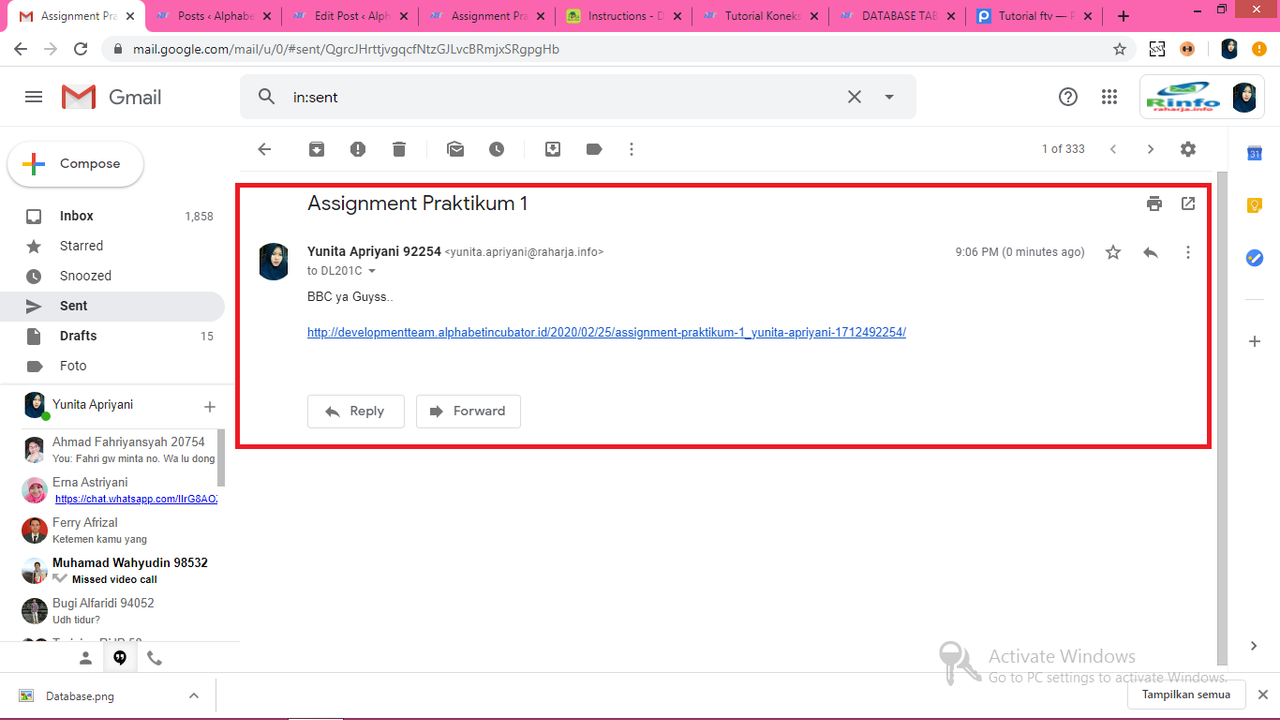Open Database.png downloaded file
1280x720 pixels.
click(x=80, y=696)
